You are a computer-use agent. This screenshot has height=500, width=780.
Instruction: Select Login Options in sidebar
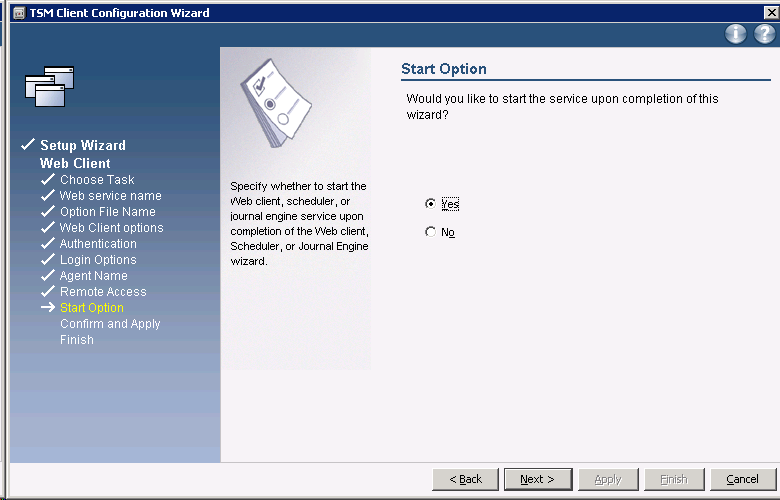pyautogui.click(x=98, y=260)
